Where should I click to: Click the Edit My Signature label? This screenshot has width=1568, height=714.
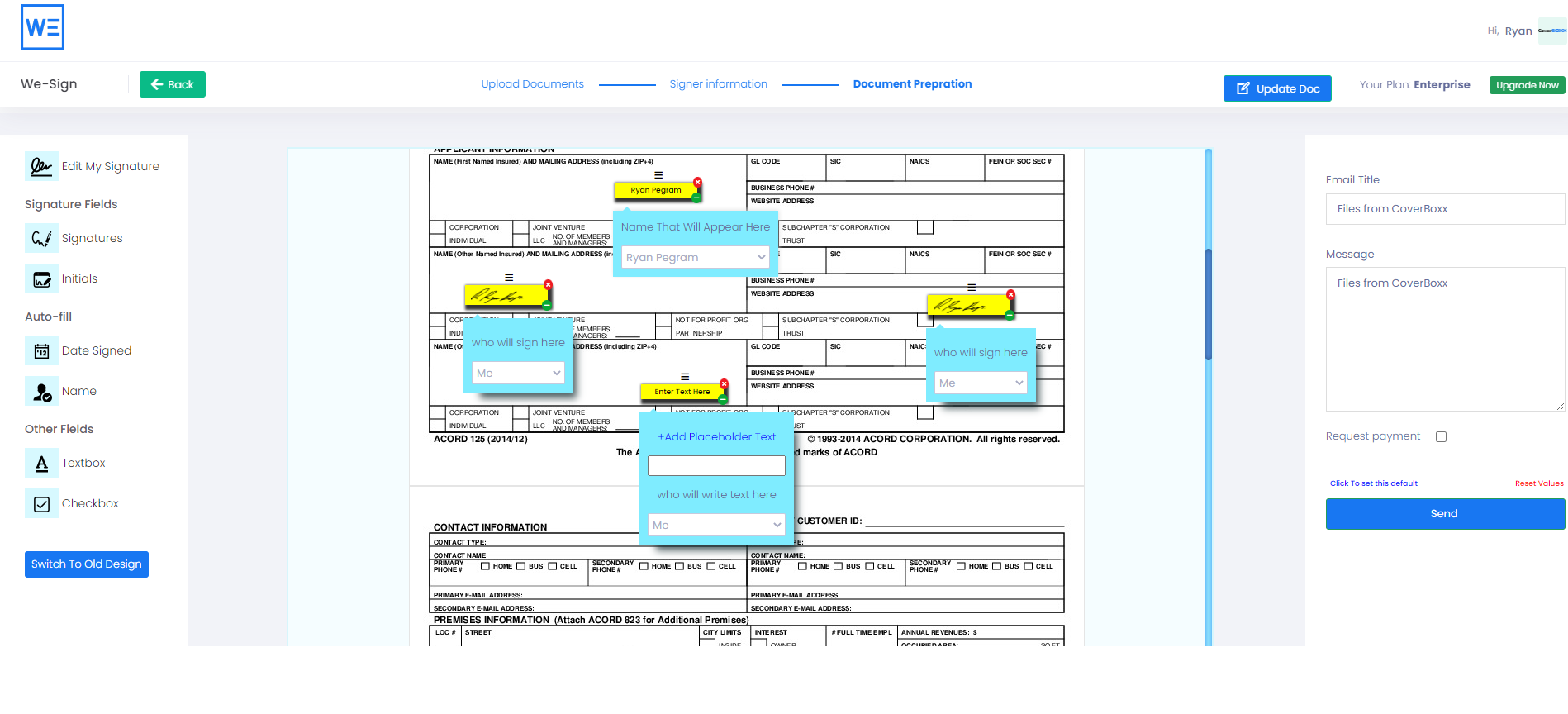click(111, 166)
